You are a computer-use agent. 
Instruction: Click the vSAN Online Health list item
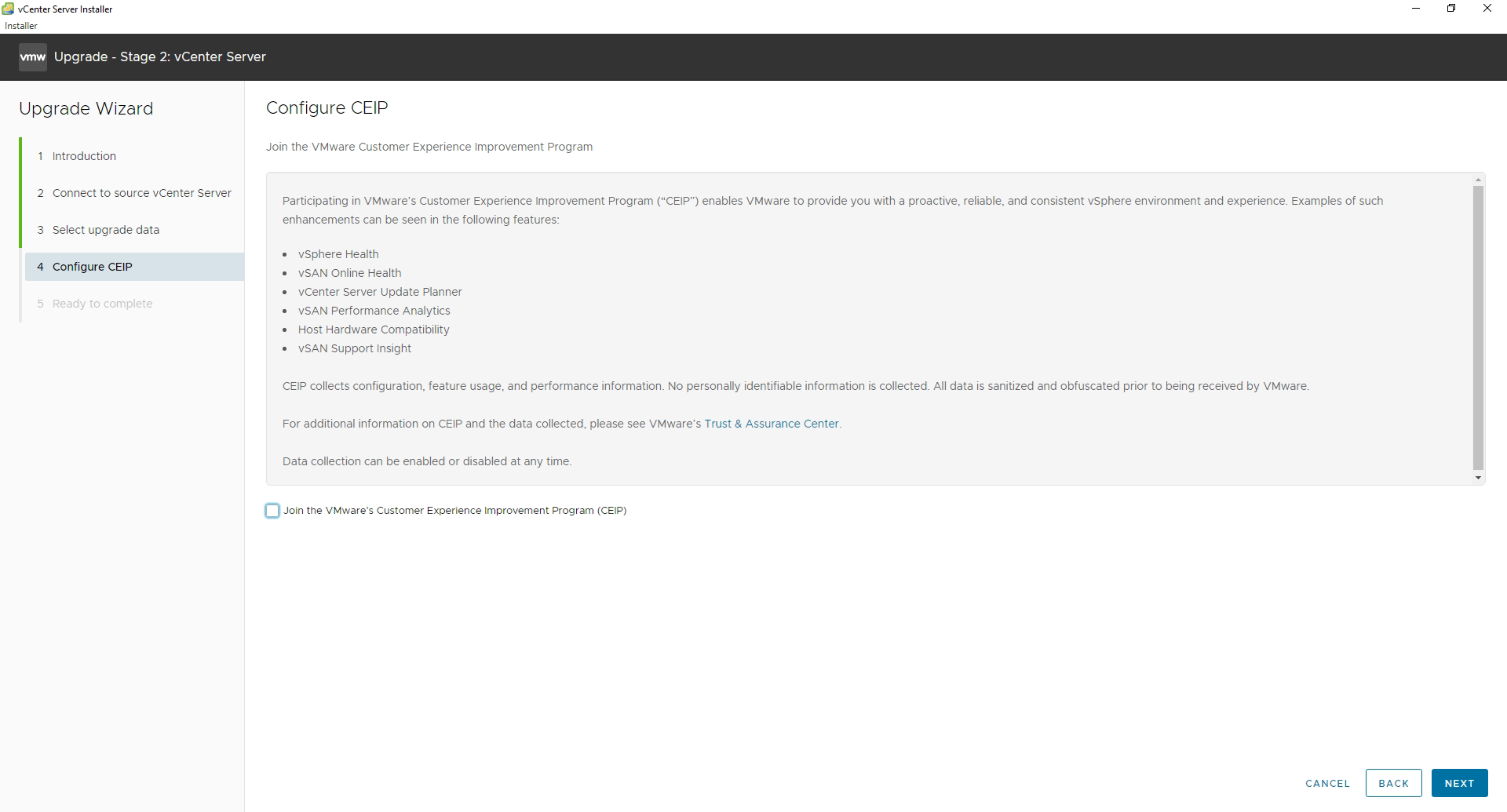pyautogui.click(x=350, y=273)
